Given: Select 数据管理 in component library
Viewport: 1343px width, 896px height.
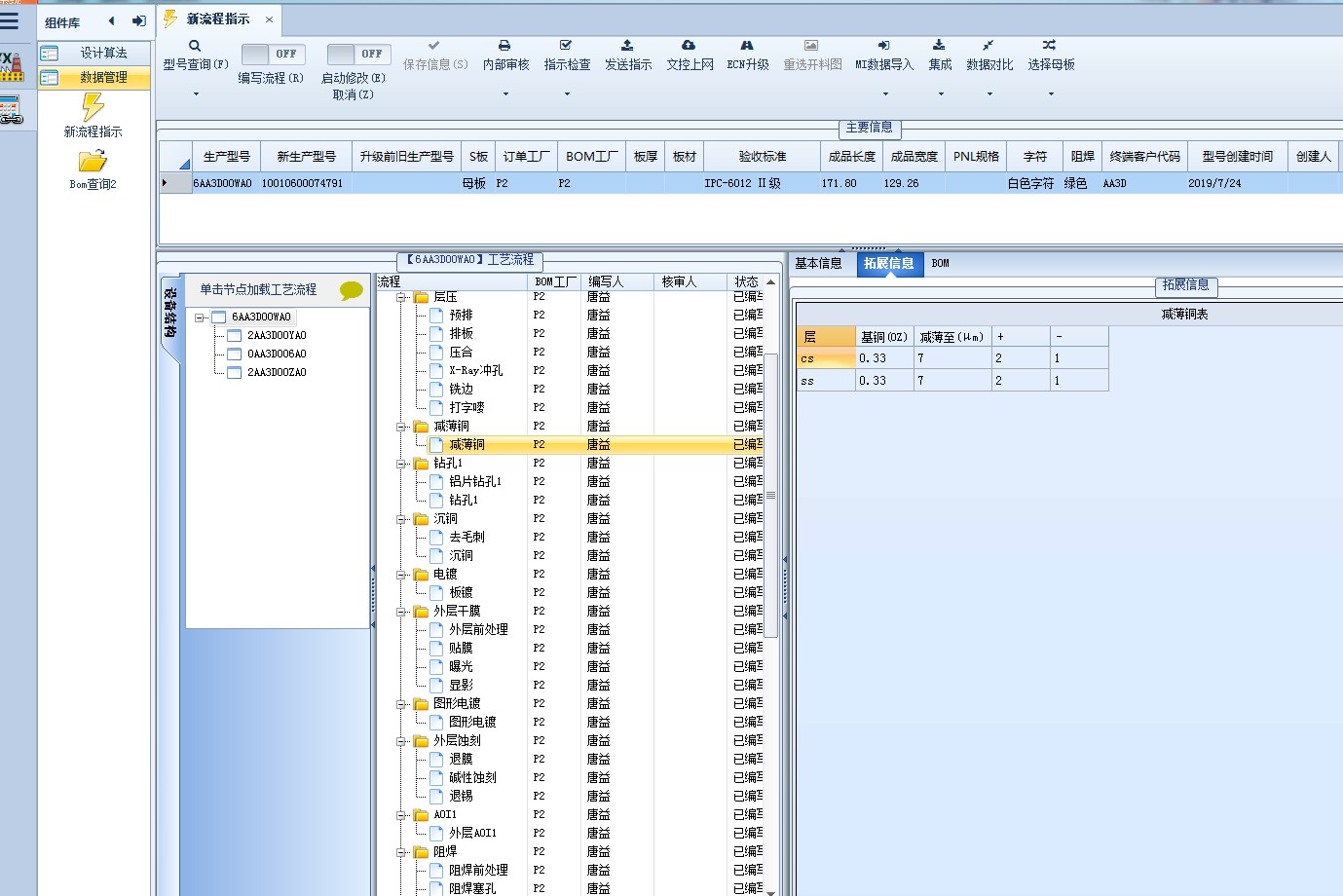Looking at the screenshot, I should click(x=94, y=78).
